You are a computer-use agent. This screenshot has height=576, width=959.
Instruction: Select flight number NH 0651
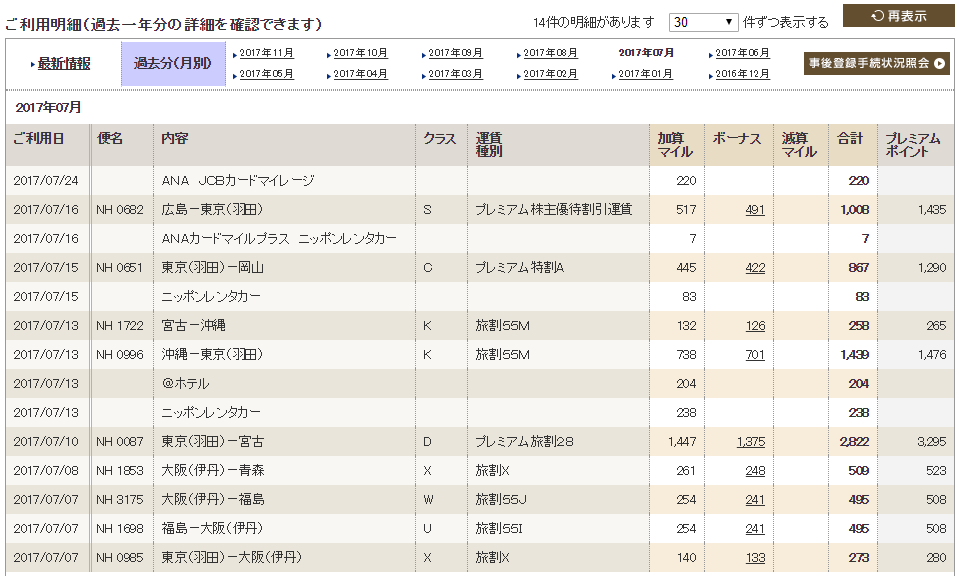pos(119,268)
